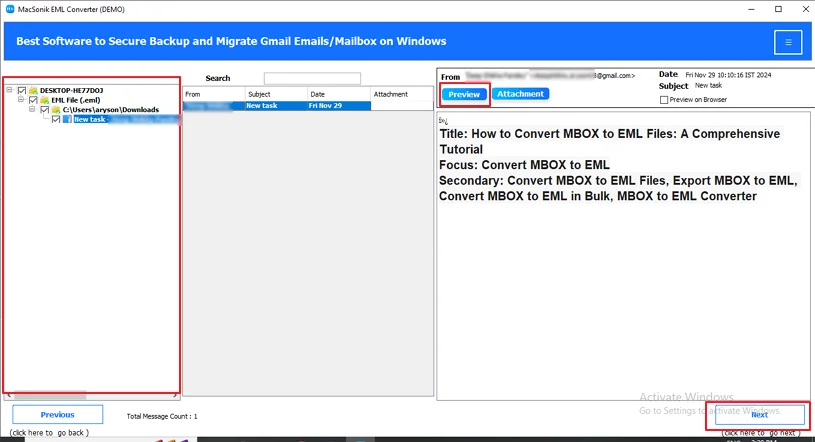Sort the list by Subject column header
815x442 pixels.
277,94
